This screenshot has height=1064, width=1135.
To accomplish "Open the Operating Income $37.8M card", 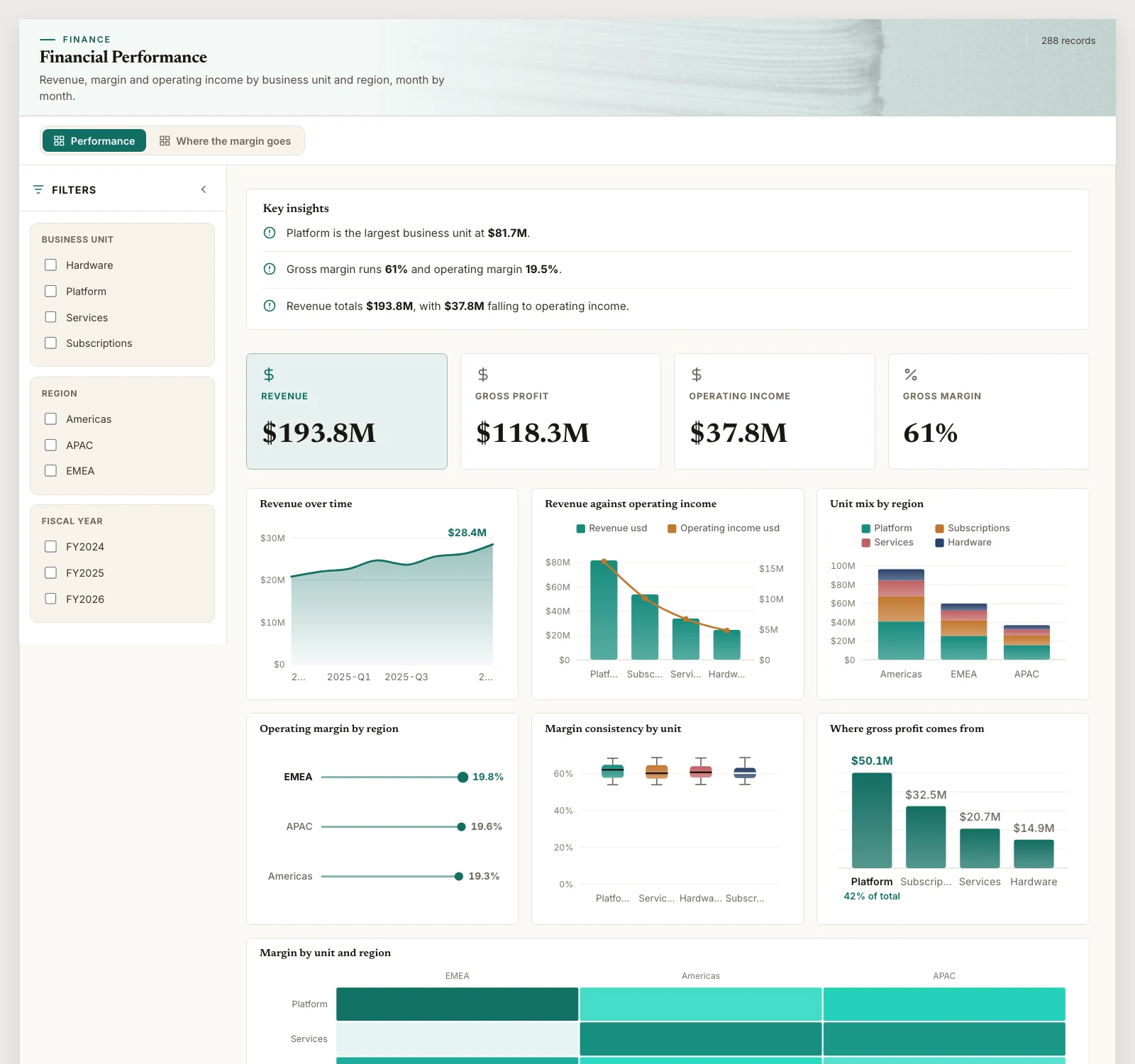I will click(x=775, y=411).
